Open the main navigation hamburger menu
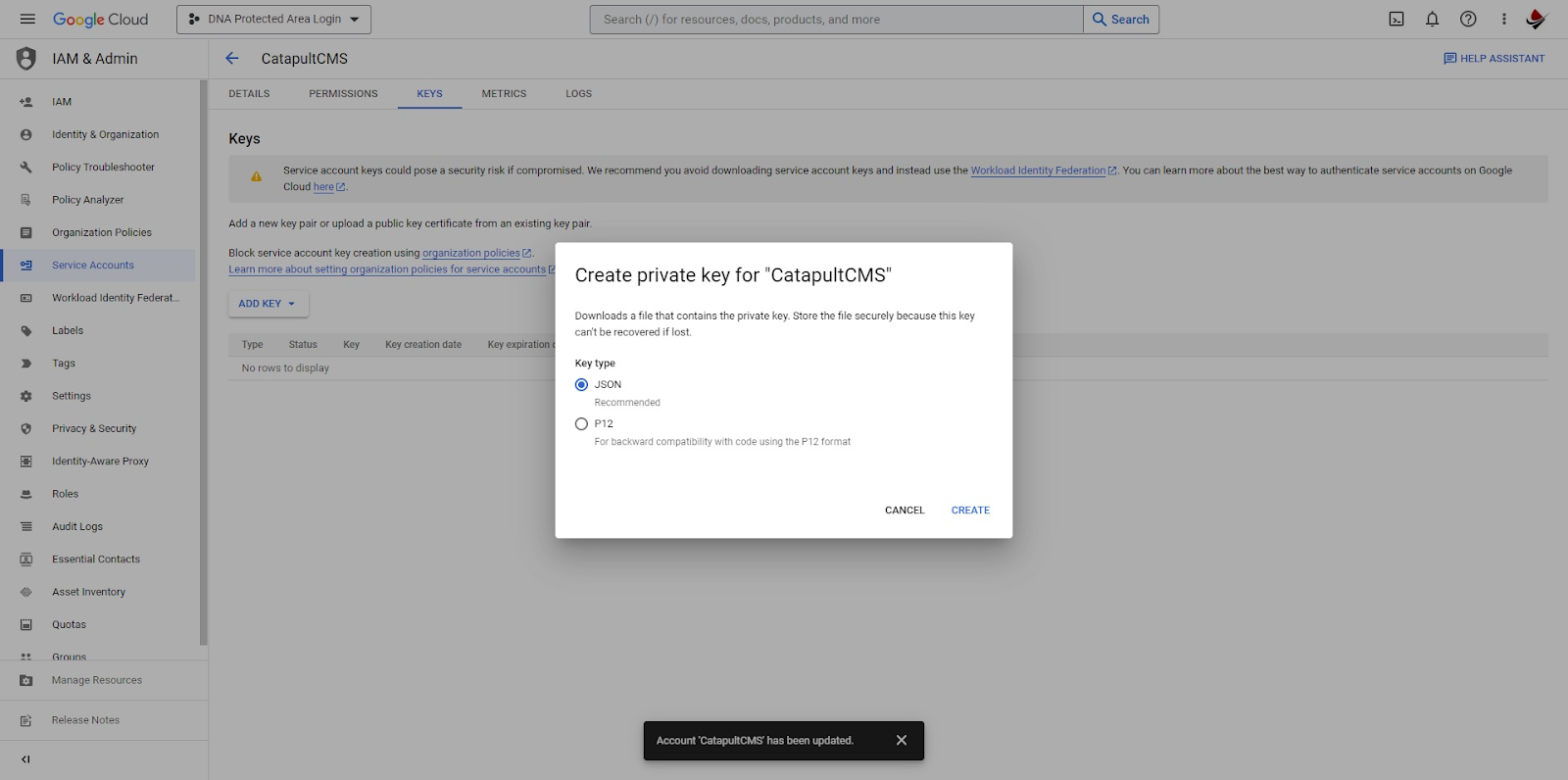 coord(27,20)
